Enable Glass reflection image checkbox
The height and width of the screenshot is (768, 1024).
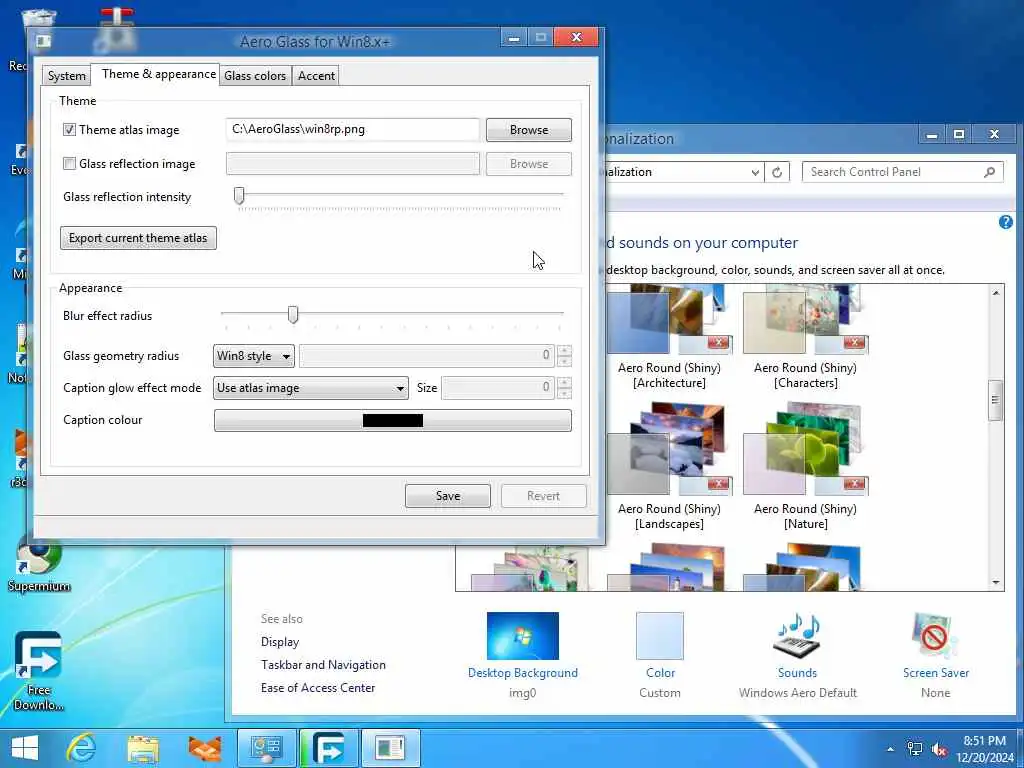69,163
